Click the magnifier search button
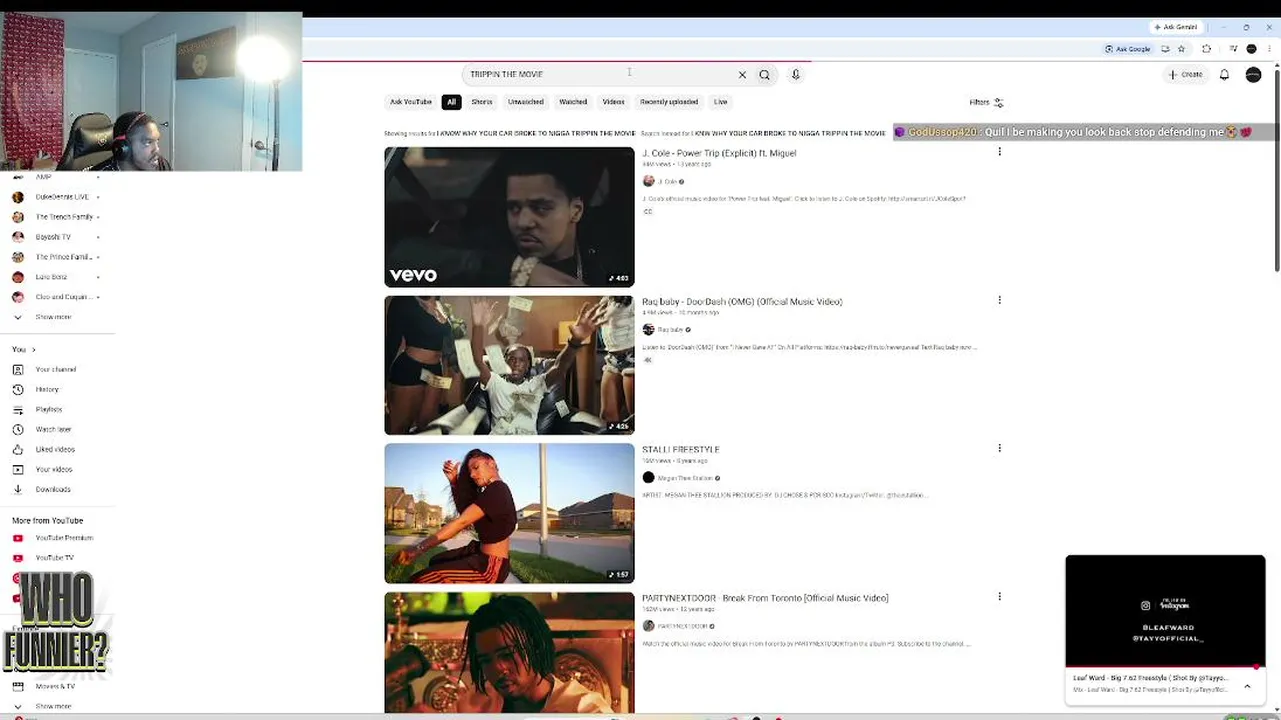This screenshot has height=720, width=1281. [x=765, y=75]
